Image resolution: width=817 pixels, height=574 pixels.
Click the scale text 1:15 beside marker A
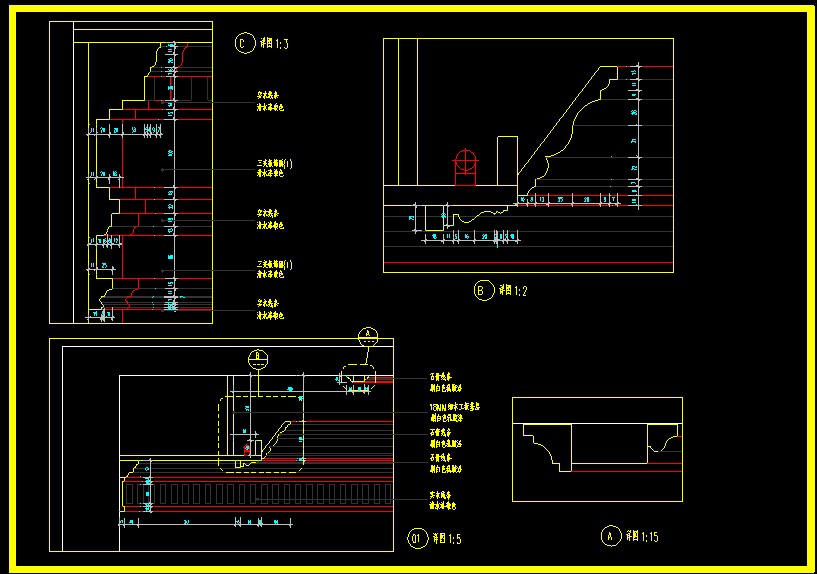(x=649, y=536)
